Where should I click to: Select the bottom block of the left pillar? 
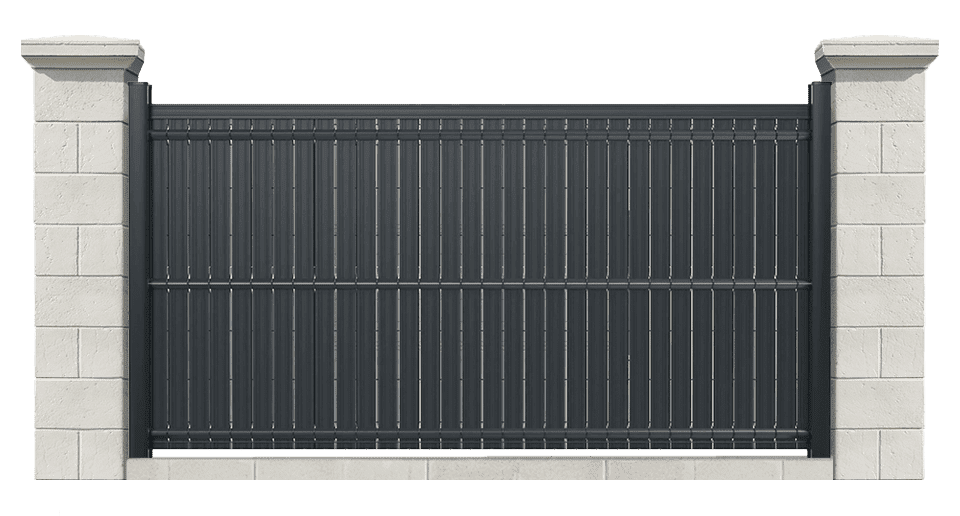point(82,455)
